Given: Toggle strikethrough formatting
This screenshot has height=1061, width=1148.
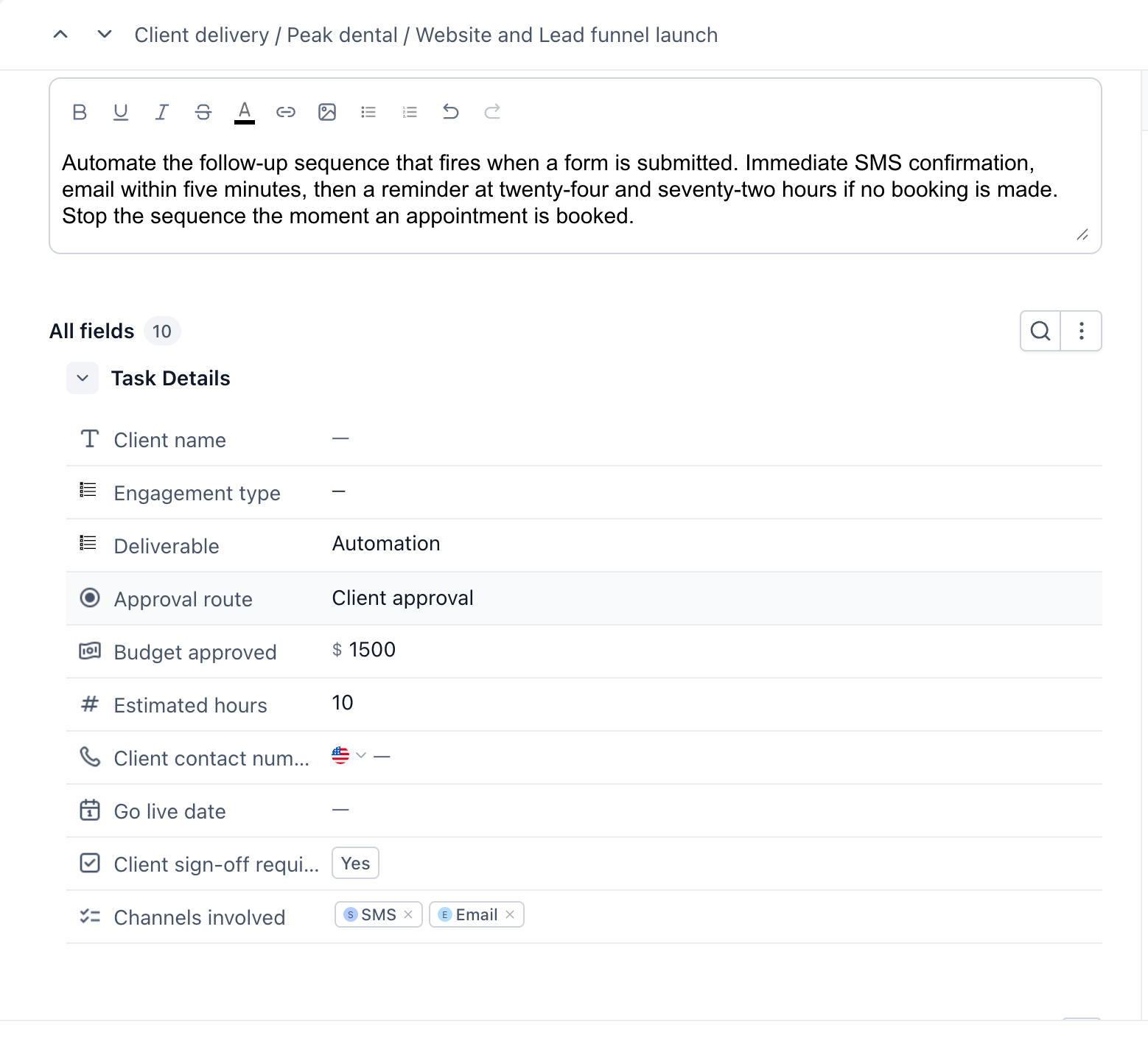Looking at the screenshot, I should click(203, 112).
